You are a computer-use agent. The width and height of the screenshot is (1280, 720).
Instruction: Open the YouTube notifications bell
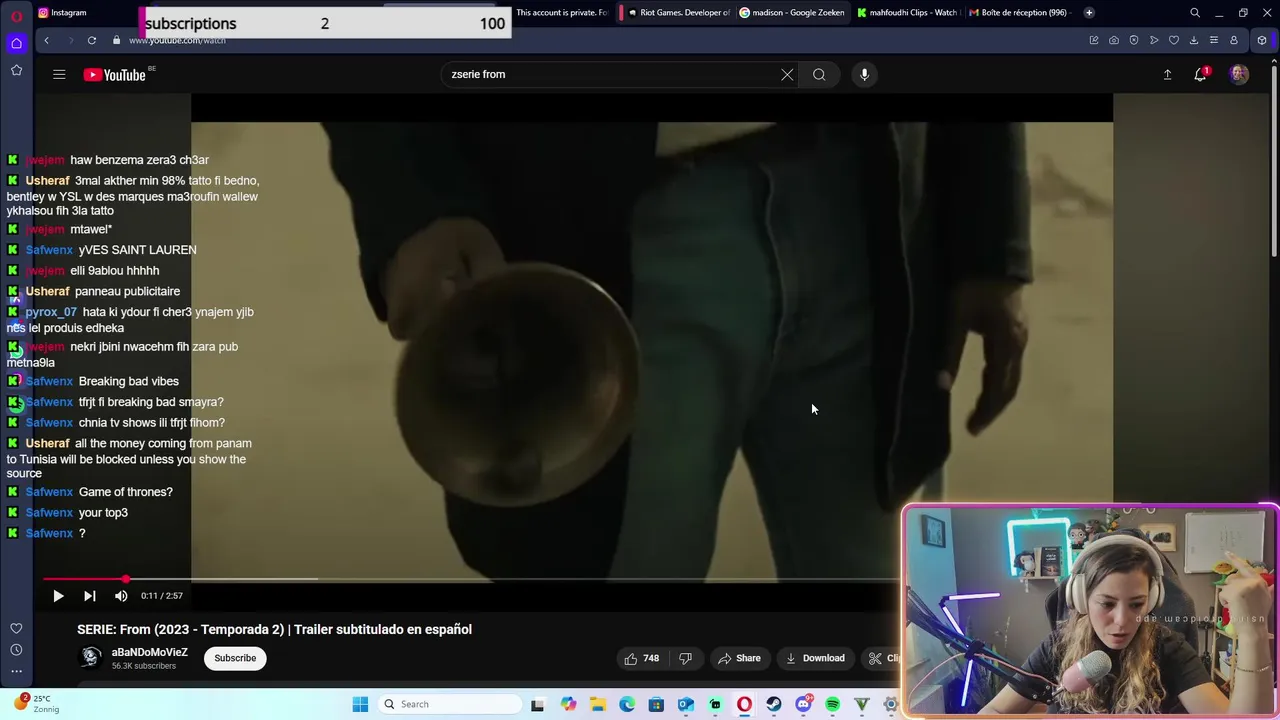pos(1201,74)
